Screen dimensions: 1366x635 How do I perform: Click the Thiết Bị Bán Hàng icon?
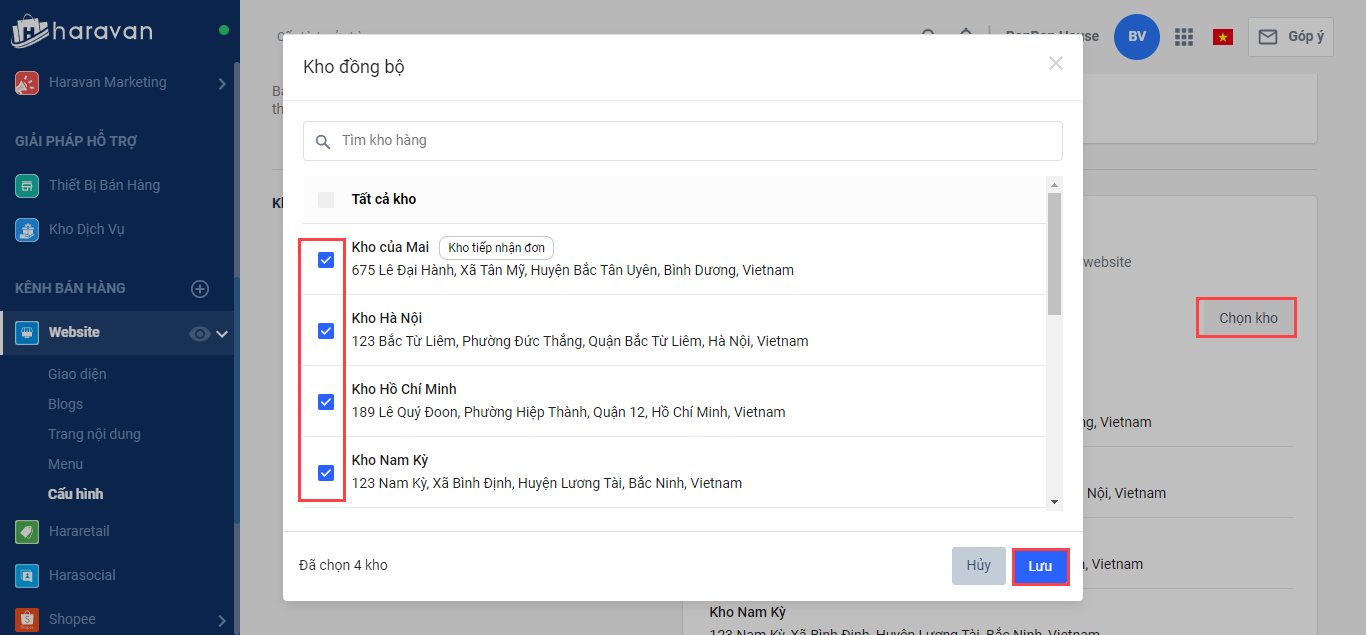(27, 186)
